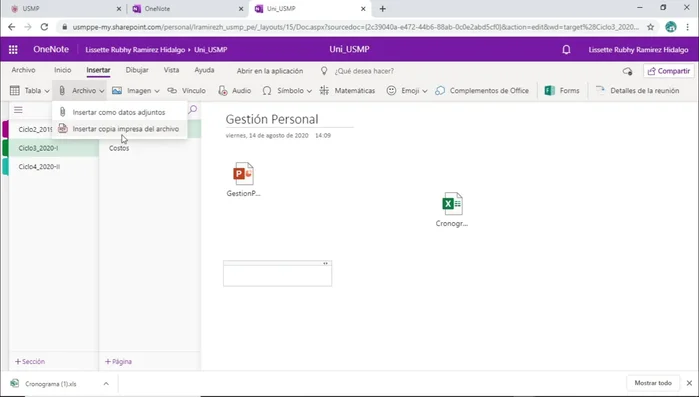Viewport: 699px width, 397px height.
Task: Click Mostrar todo in downloads bar
Action: pyautogui.click(x=653, y=383)
